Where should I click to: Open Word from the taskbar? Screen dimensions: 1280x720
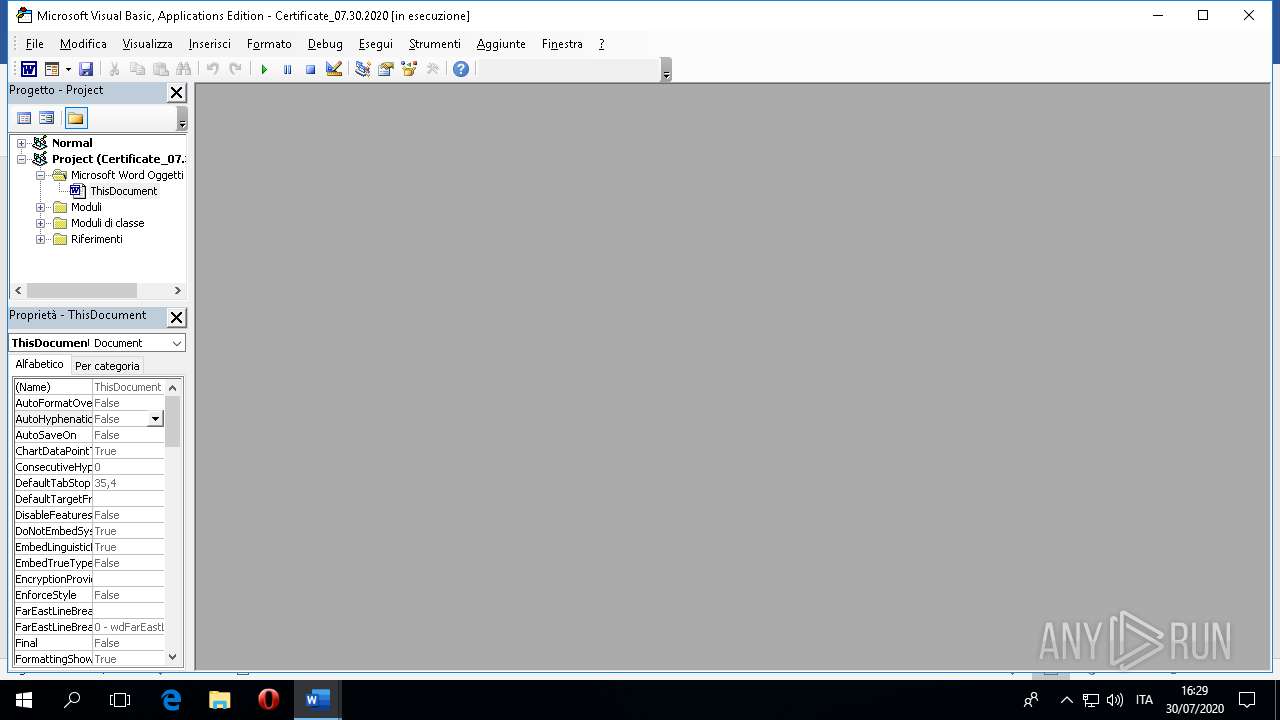tap(317, 700)
